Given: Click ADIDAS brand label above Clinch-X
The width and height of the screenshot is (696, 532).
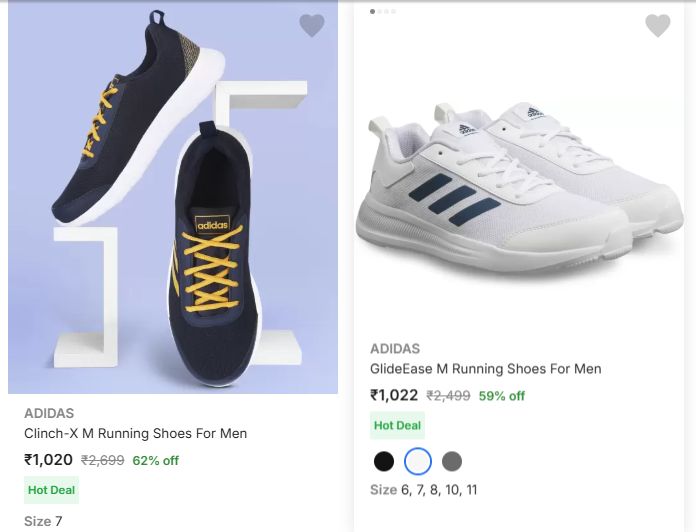Looking at the screenshot, I should pos(49,413).
